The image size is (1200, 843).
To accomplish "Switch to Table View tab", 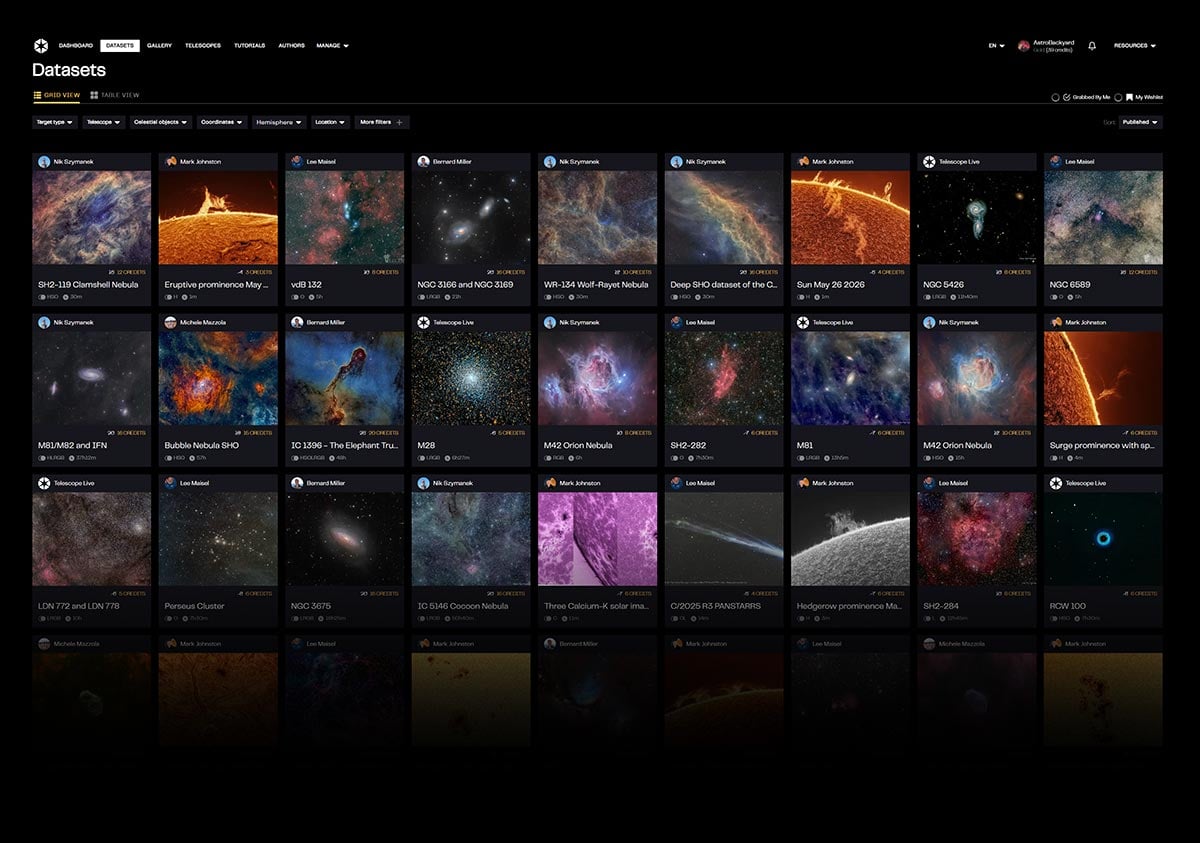I will [x=114, y=95].
